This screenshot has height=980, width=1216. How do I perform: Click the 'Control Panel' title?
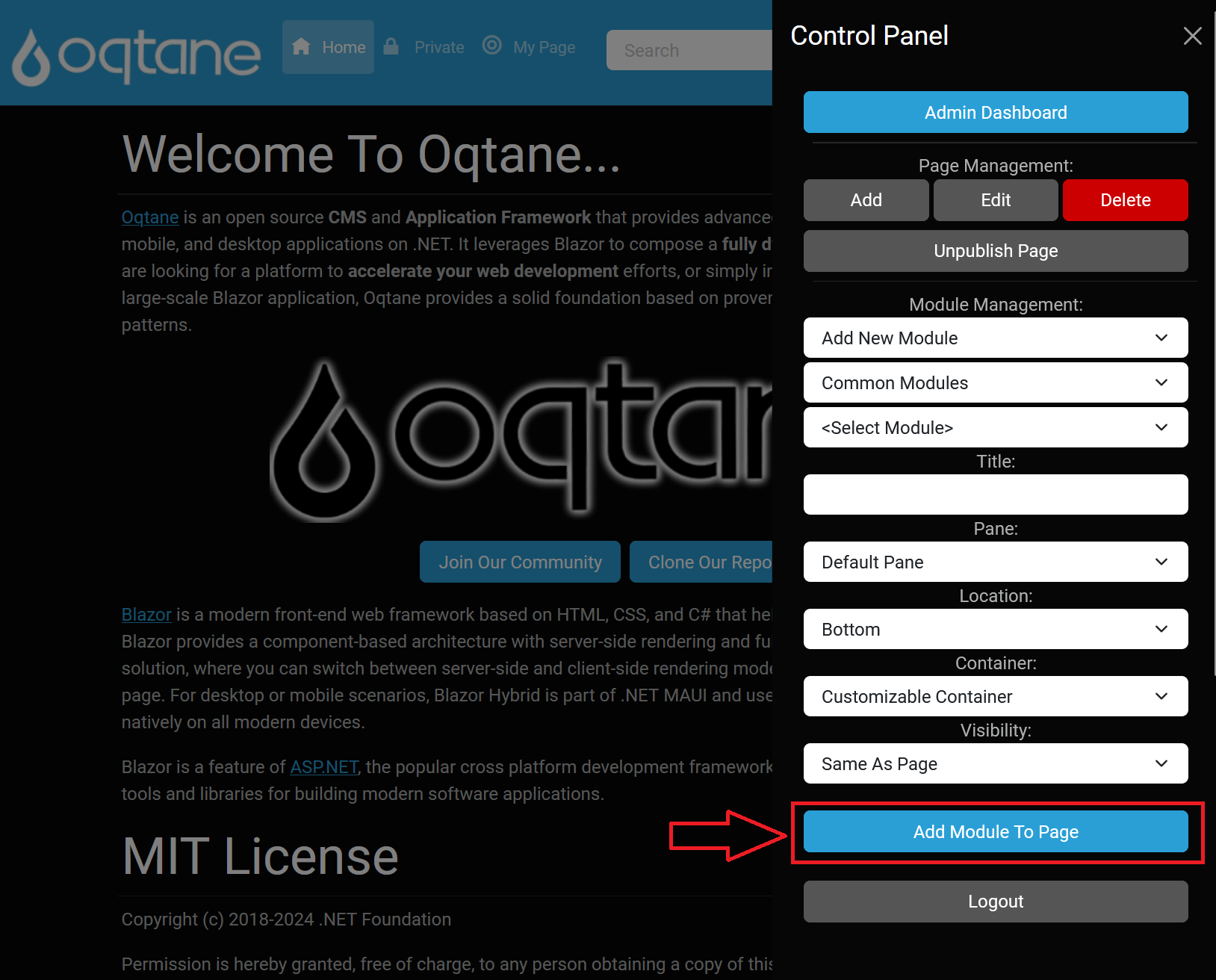click(x=869, y=36)
